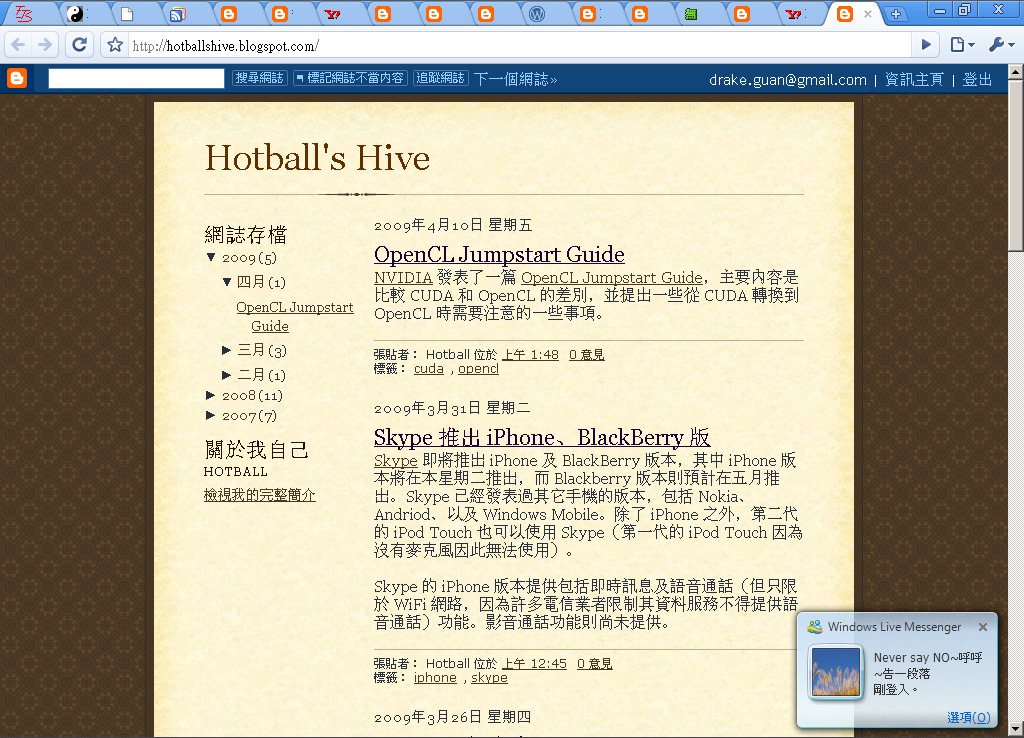The image size is (1024, 738).
Task: Open the Hotball's Hive blog title
Action: tap(317, 158)
